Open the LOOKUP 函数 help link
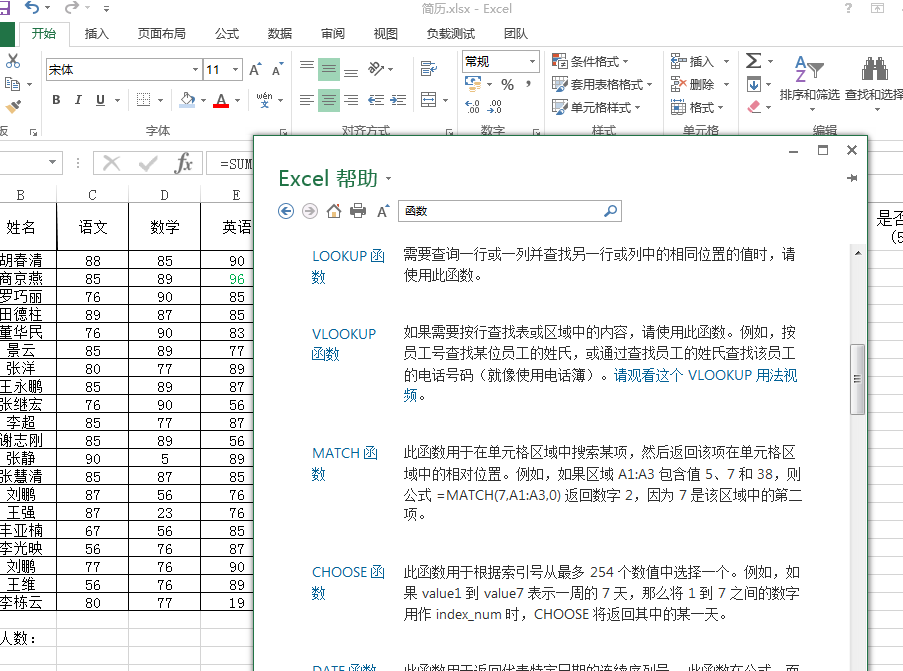903x671 pixels. pos(348,266)
